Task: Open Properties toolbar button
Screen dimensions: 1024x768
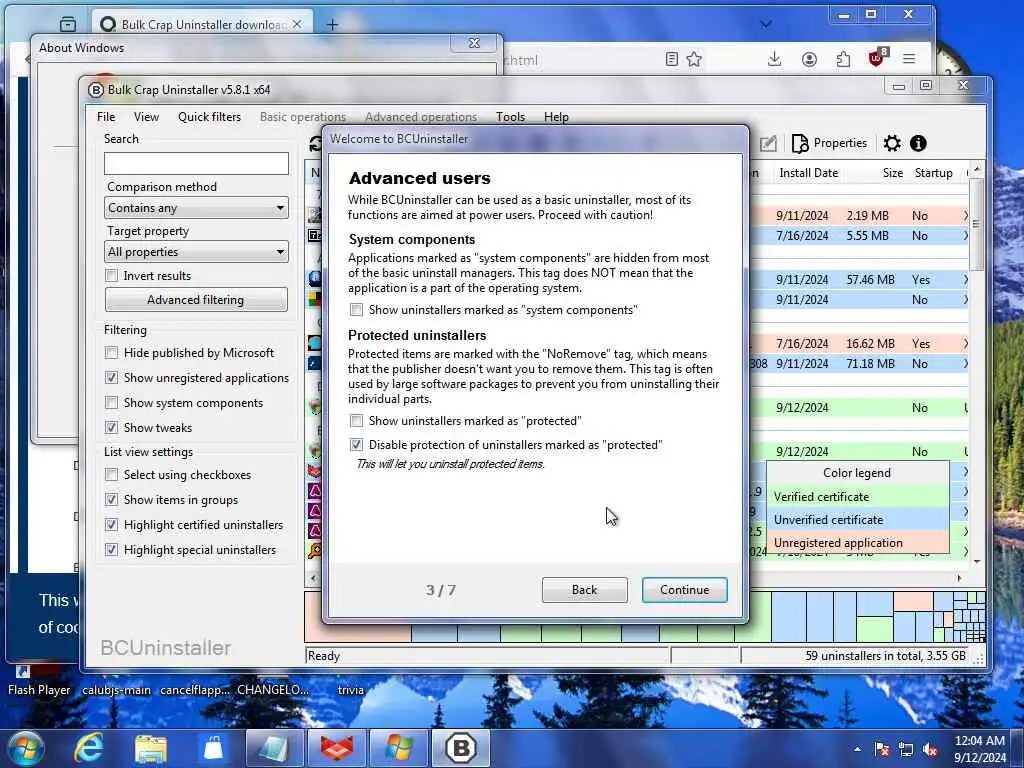Action: pos(829,143)
